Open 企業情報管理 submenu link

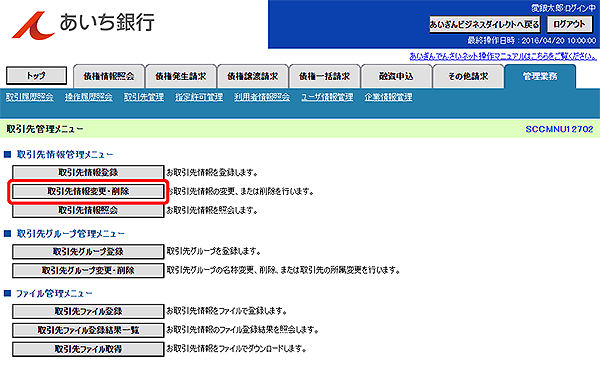[388, 97]
